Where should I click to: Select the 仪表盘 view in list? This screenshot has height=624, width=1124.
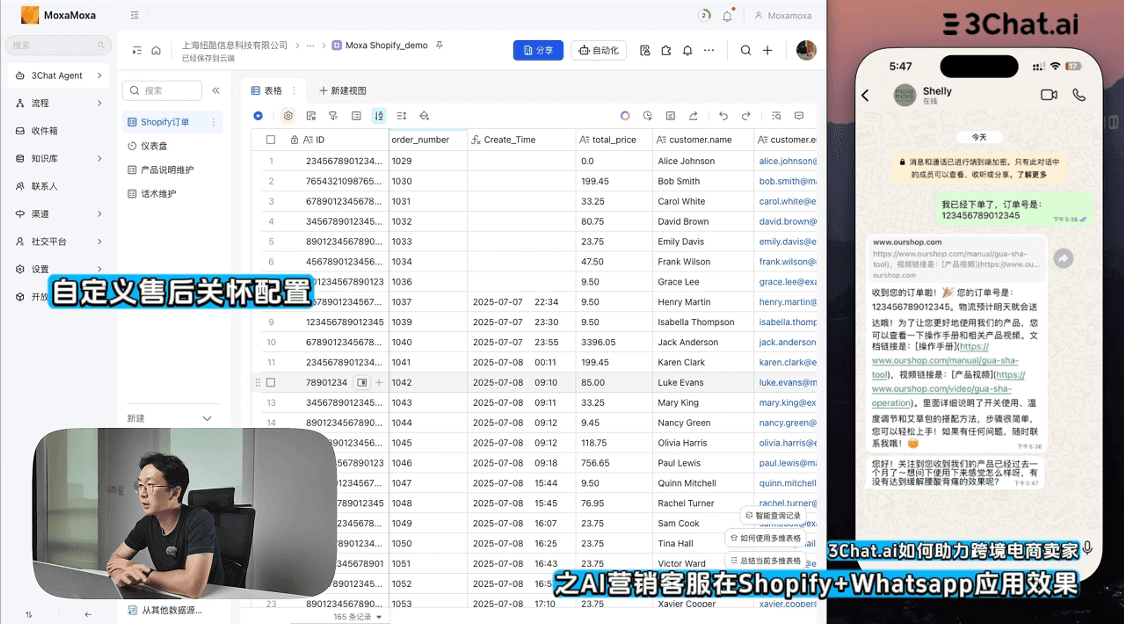[x=154, y=146]
